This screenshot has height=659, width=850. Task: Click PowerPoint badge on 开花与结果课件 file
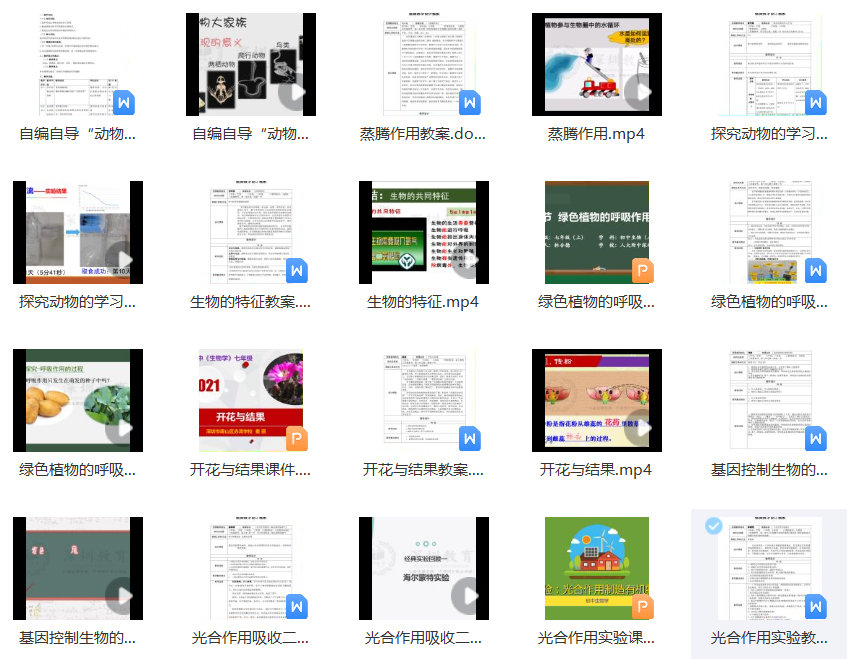pyautogui.click(x=296, y=439)
